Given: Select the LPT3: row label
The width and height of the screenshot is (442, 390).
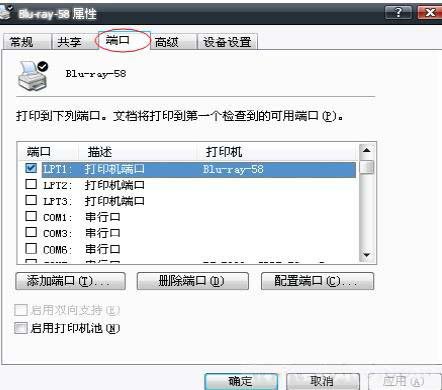Looking at the screenshot, I should click(x=58, y=201).
